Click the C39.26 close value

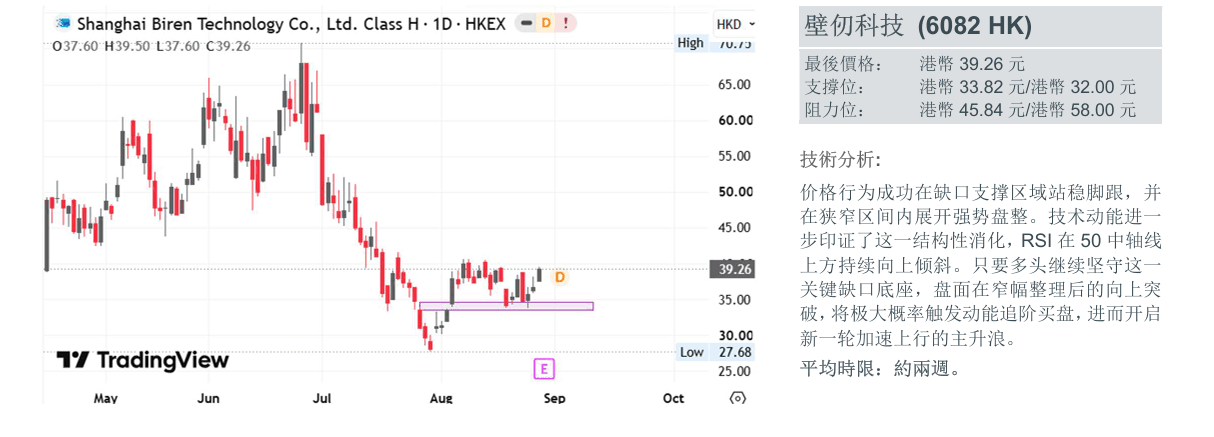coord(228,45)
